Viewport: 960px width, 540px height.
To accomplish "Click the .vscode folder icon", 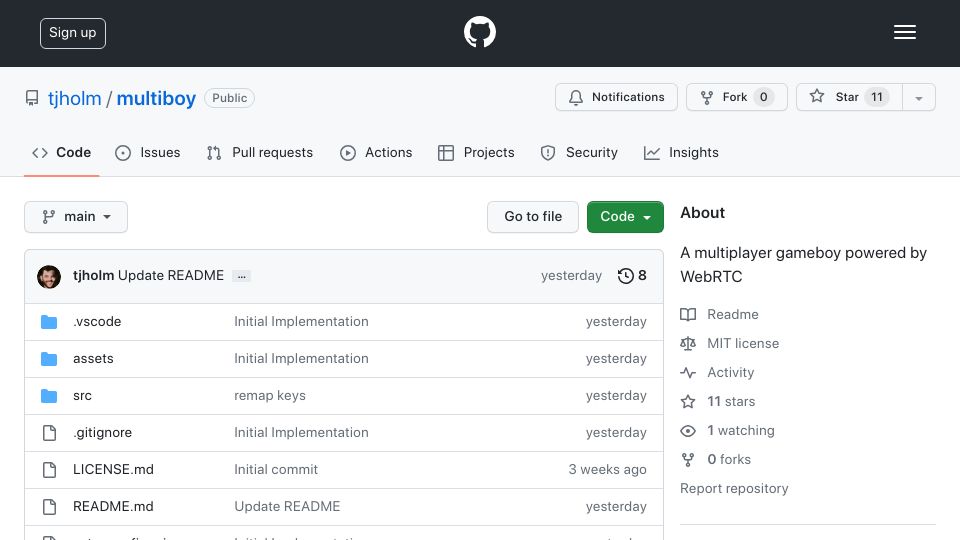I will coord(49,322).
